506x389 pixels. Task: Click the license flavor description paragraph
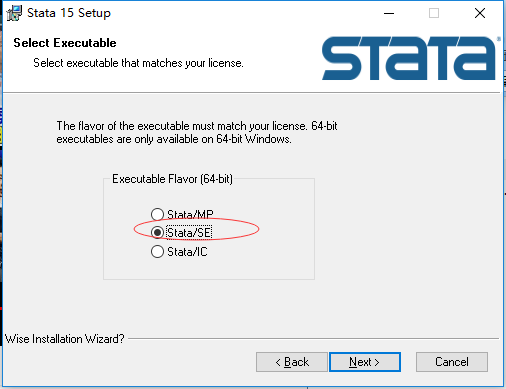point(197,132)
